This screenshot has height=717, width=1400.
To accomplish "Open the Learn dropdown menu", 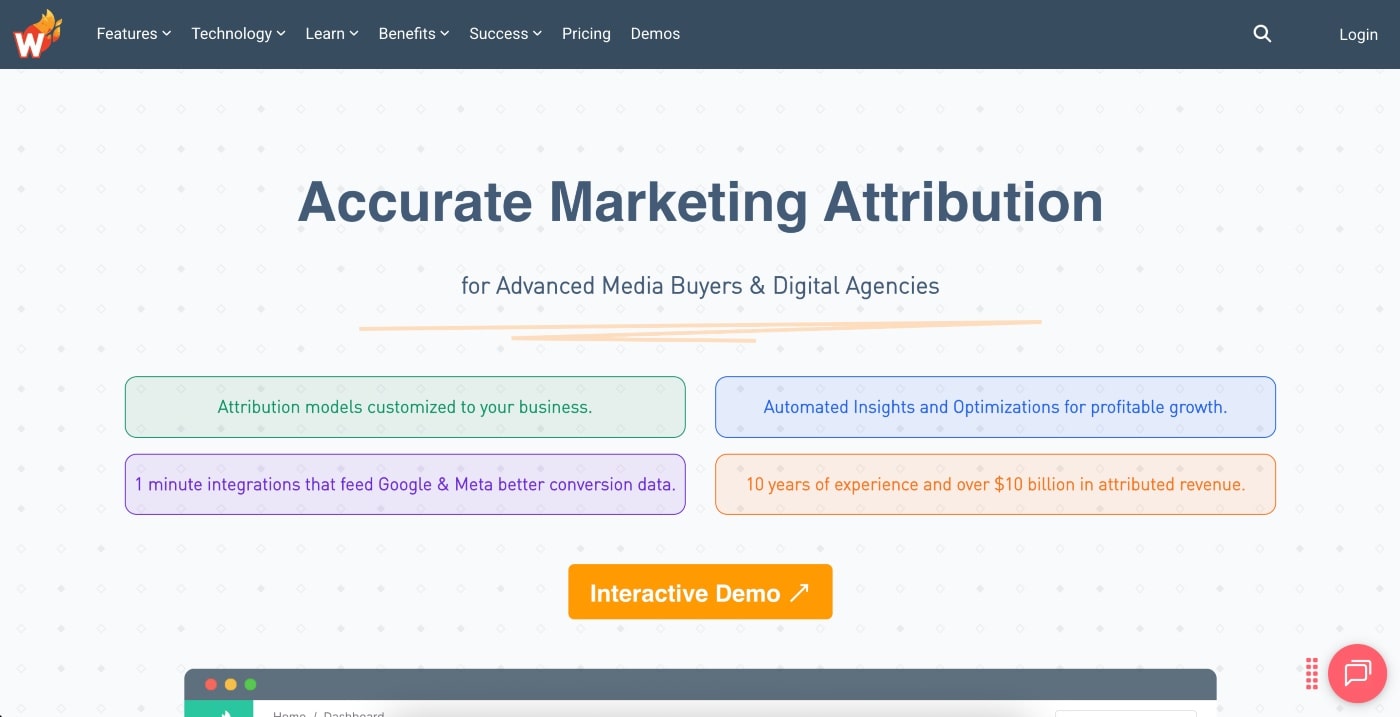I will tap(332, 34).
